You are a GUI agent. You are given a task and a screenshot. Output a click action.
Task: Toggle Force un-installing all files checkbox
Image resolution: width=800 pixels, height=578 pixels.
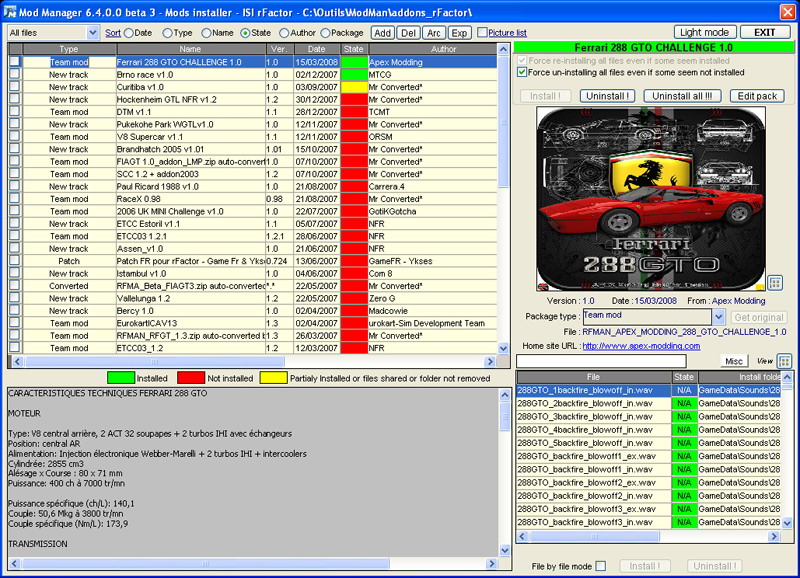pyautogui.click(x=521, y=73)
